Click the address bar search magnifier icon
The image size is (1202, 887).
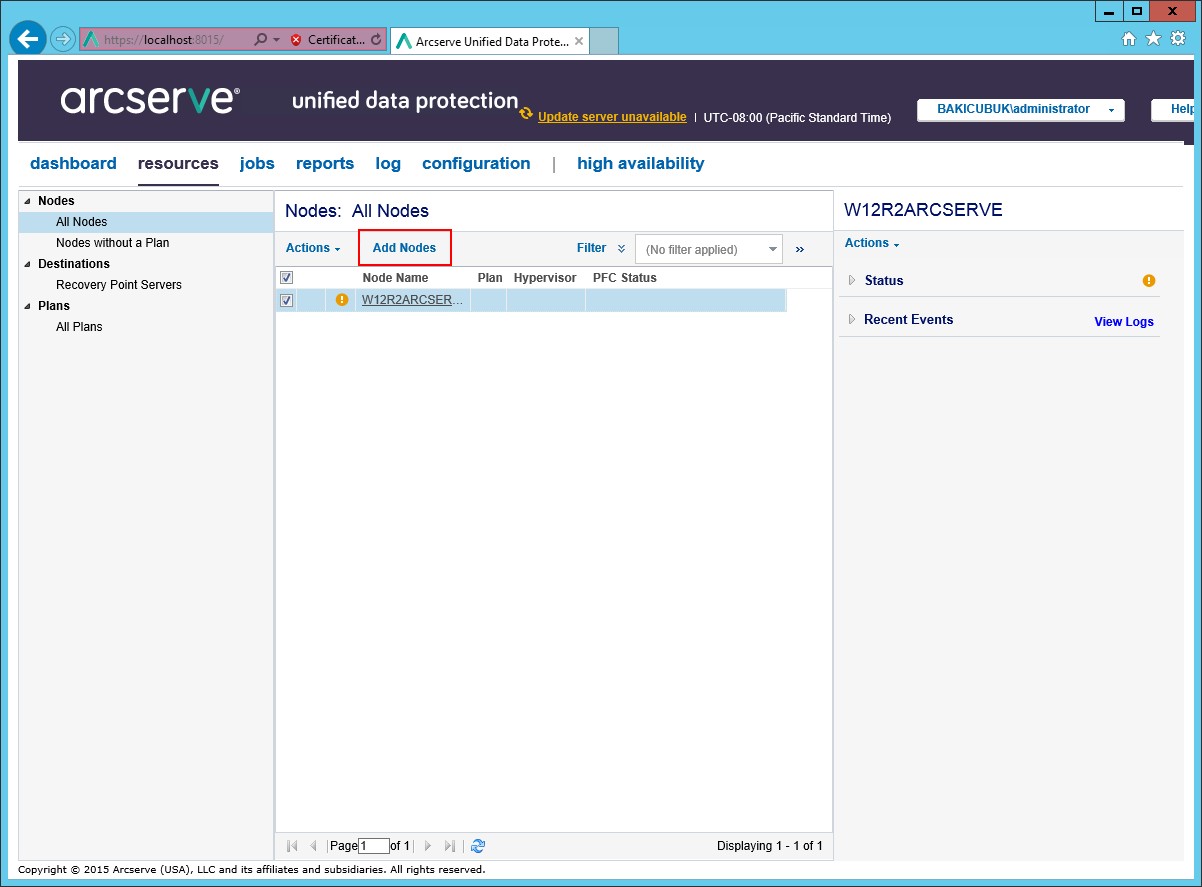(260, 40)
